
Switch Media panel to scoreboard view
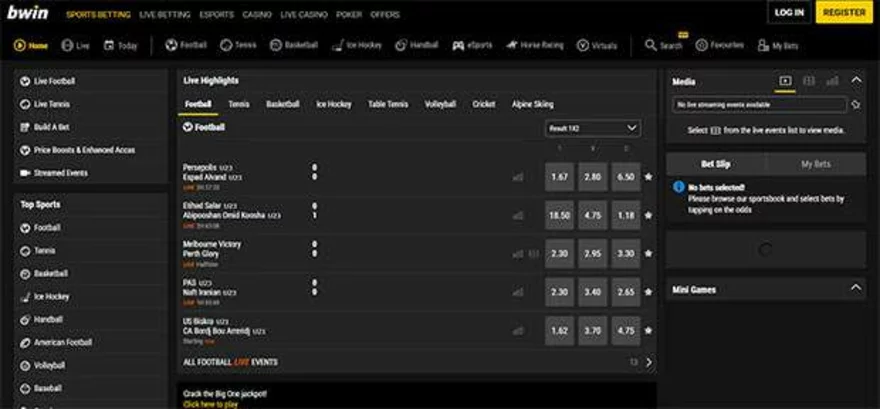pos(809,81)
